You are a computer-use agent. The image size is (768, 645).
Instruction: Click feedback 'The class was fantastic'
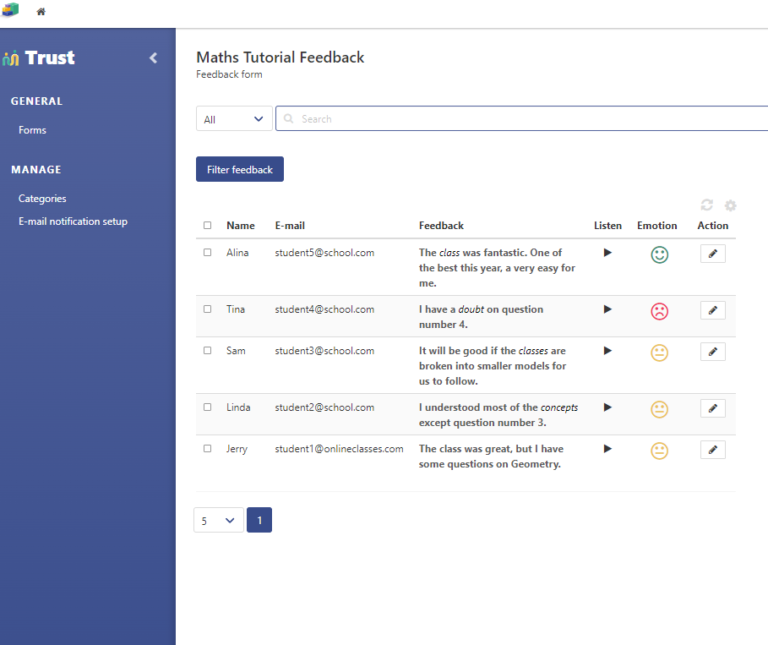click(x=497, y=268)
